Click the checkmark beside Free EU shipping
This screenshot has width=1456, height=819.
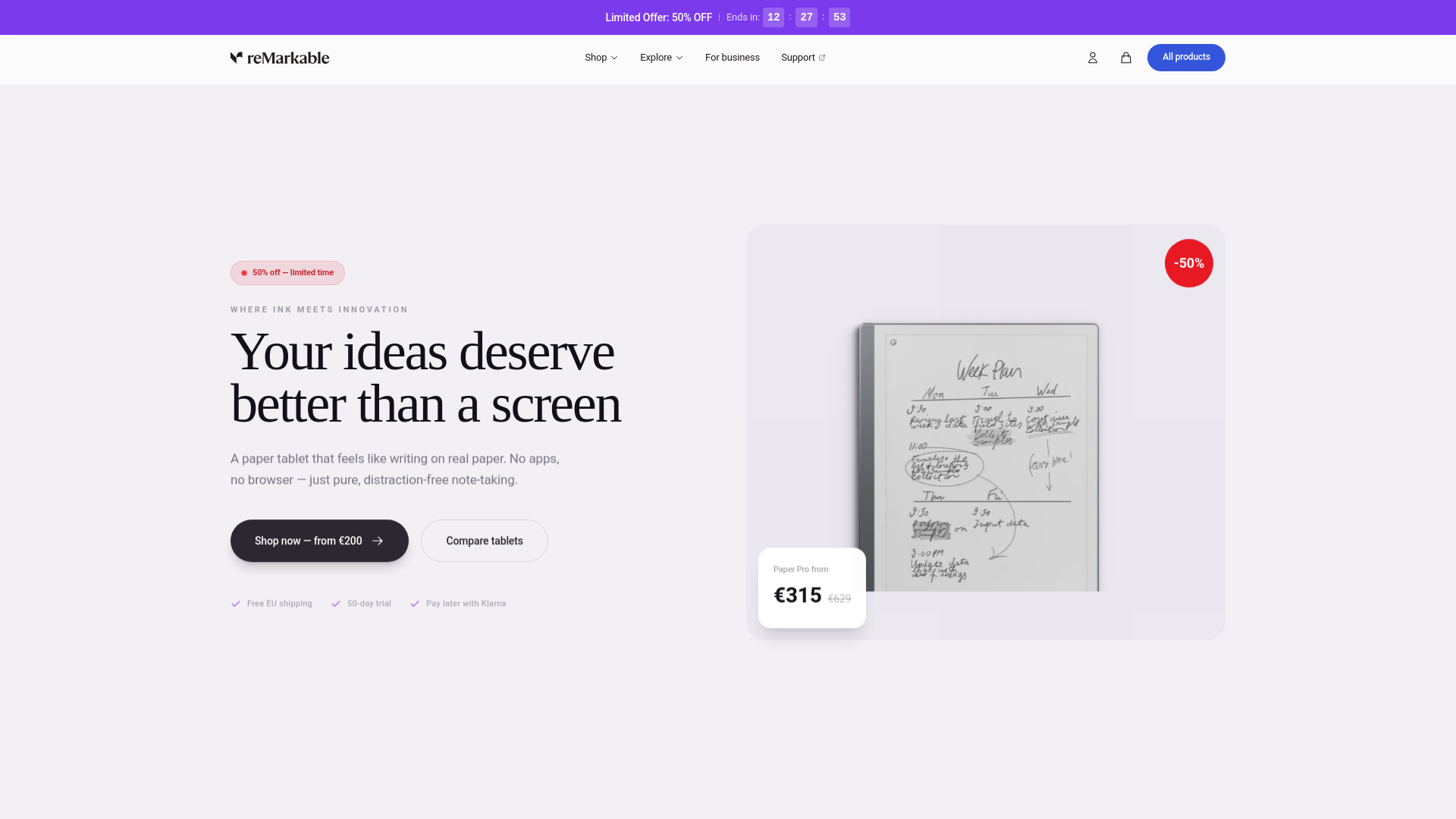(x=236, y=604)
